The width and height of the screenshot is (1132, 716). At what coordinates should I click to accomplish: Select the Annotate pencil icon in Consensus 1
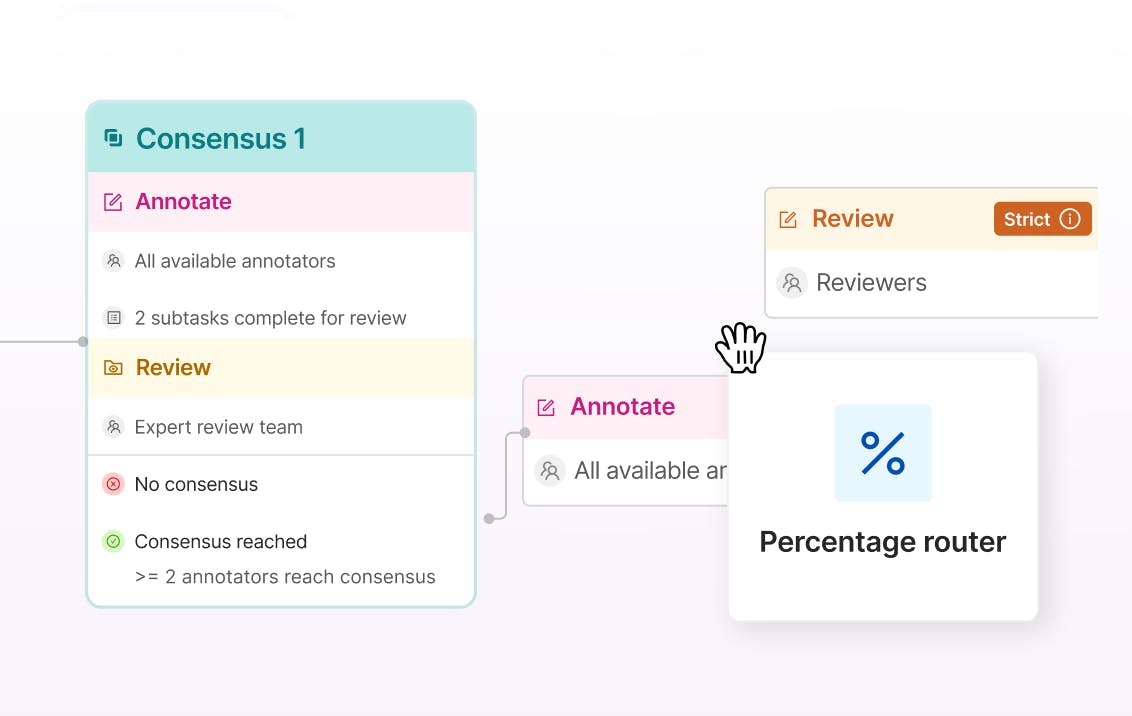point(112,201)
